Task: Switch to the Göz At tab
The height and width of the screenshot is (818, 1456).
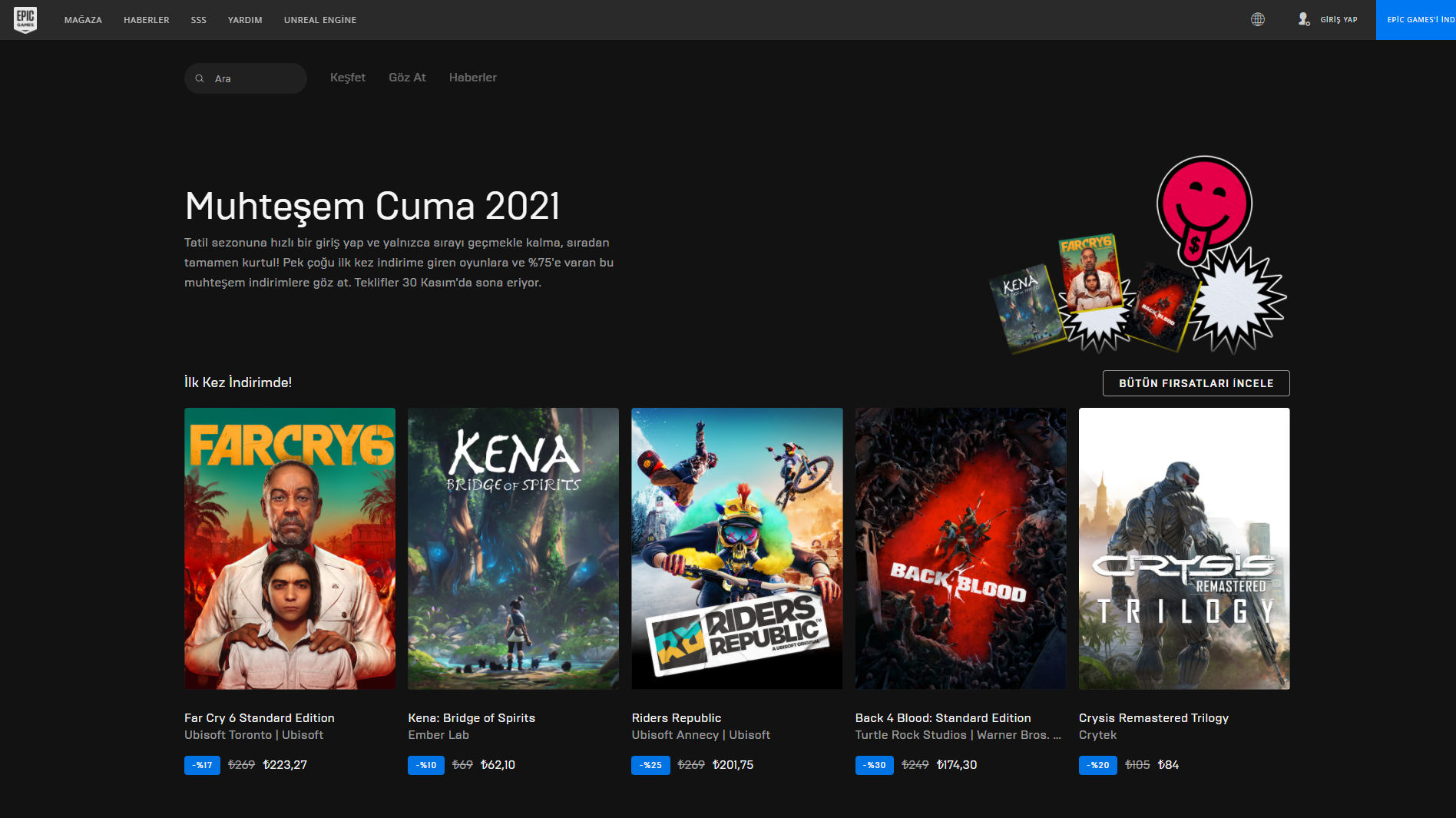Action: [407, 77]
